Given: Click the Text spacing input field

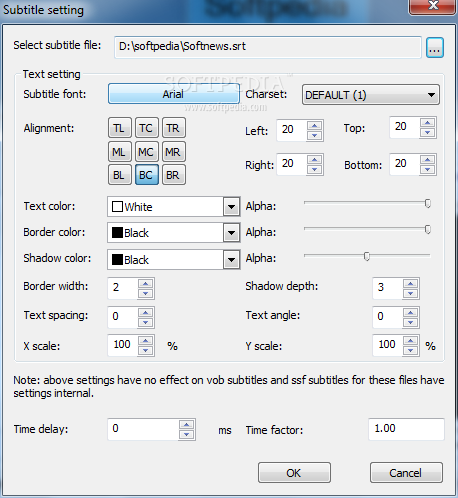Looking at the screenshot, I should tap(123, 317).
